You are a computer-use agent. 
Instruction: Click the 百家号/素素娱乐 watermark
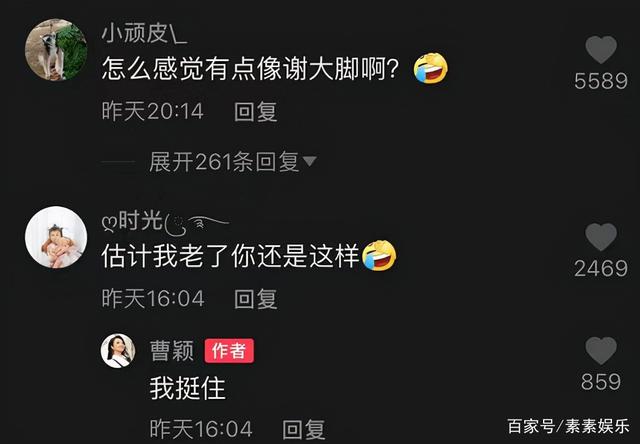569,426
